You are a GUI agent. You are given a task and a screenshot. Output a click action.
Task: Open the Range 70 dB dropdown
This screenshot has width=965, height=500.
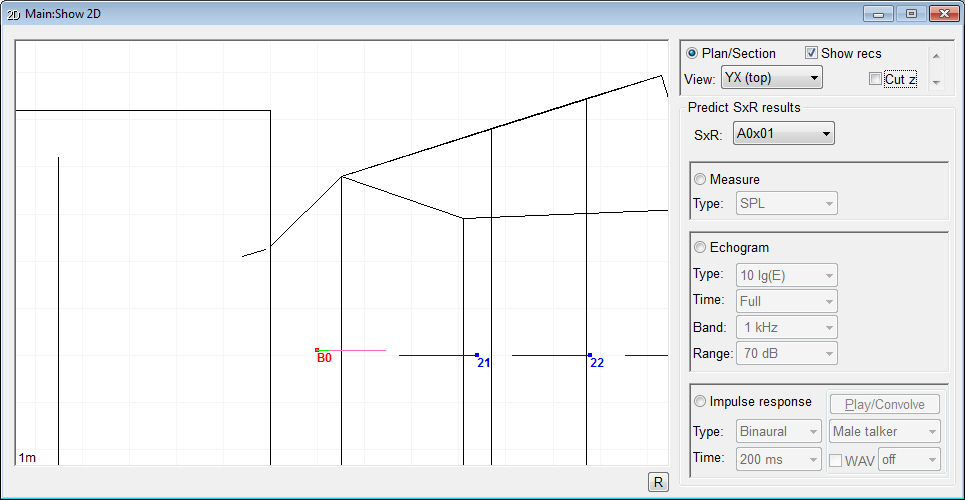coord(787,353)
